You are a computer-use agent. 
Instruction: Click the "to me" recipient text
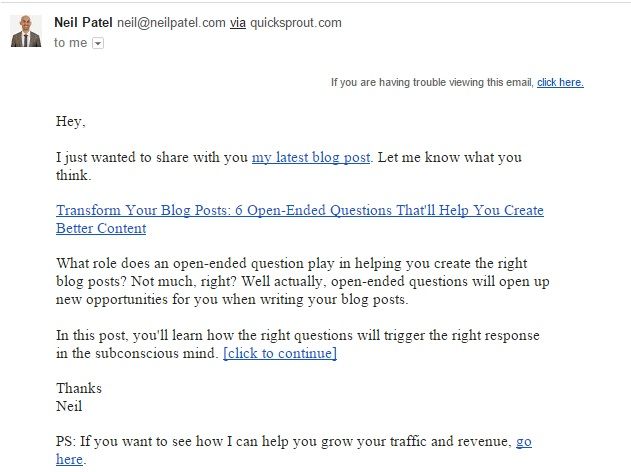(x=70, y=42)
